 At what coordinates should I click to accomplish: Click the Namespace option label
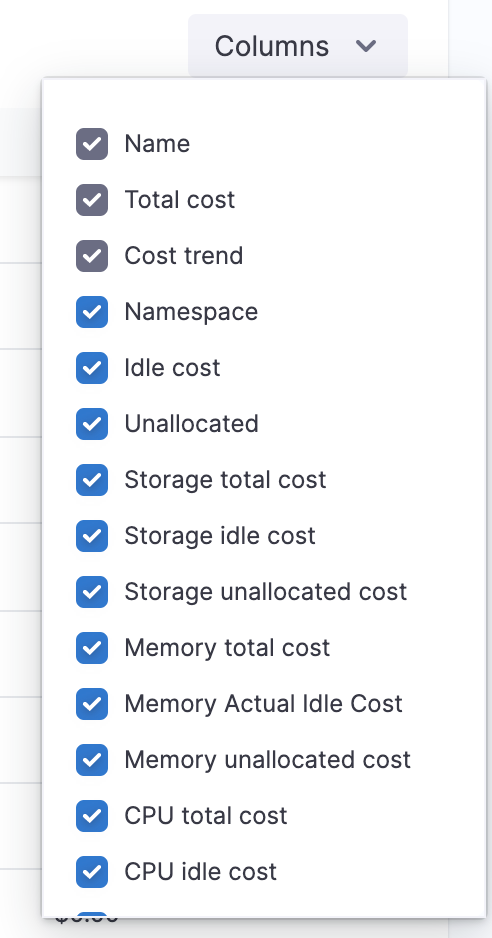(x=191, y=312)
